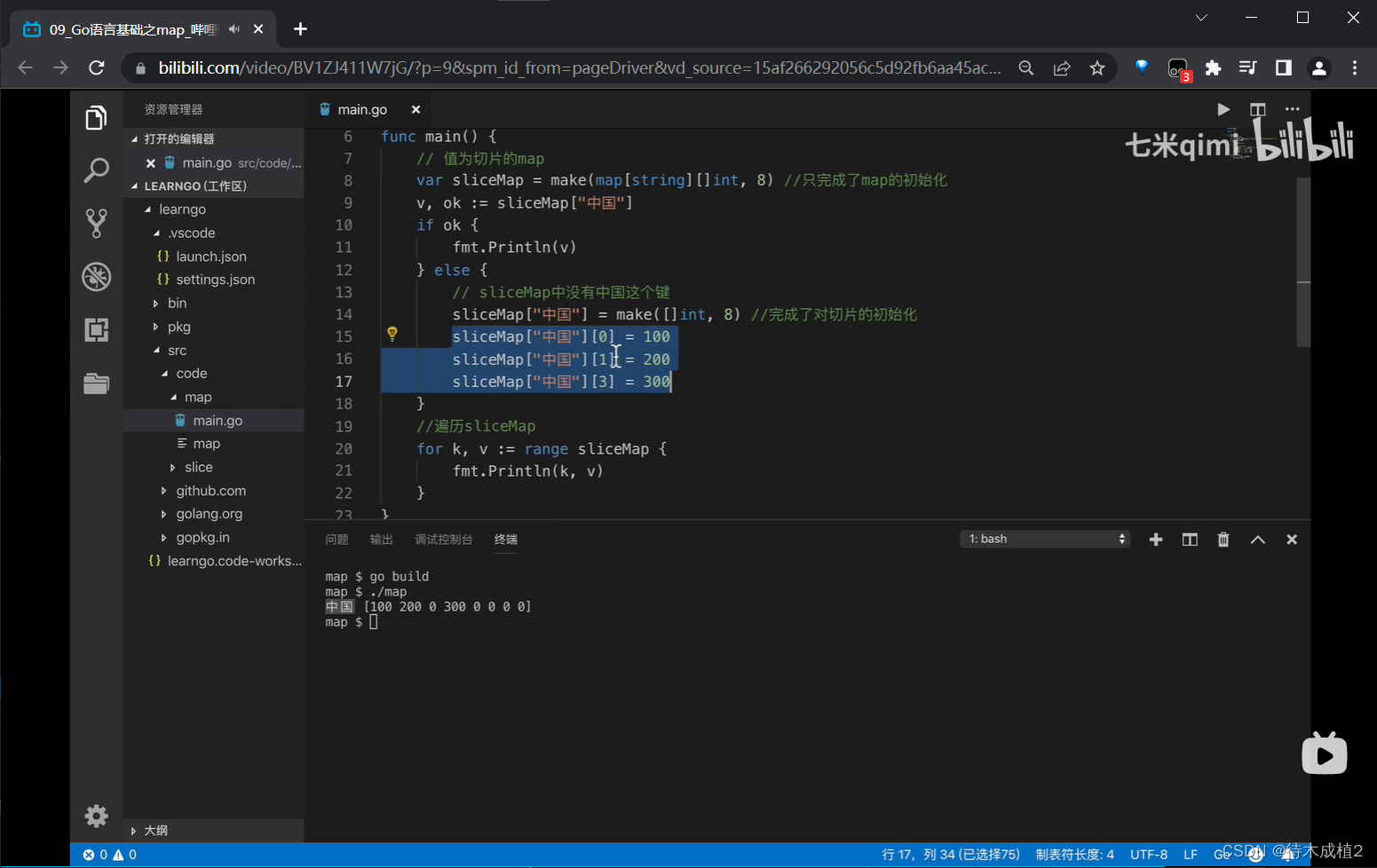Screen dimensions: 1377x868
Task: Reload the browser page
Action: 97,67
